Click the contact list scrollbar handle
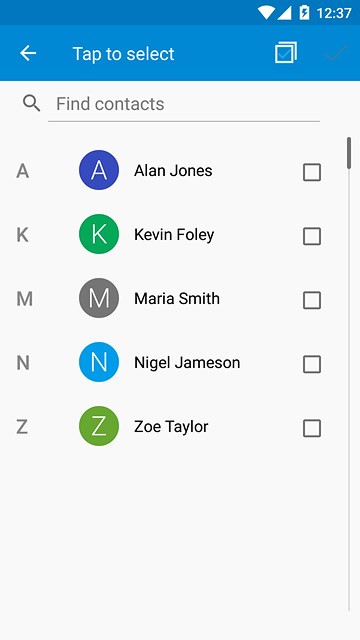This screenshot has width=360, height=640. click(349, 153)
